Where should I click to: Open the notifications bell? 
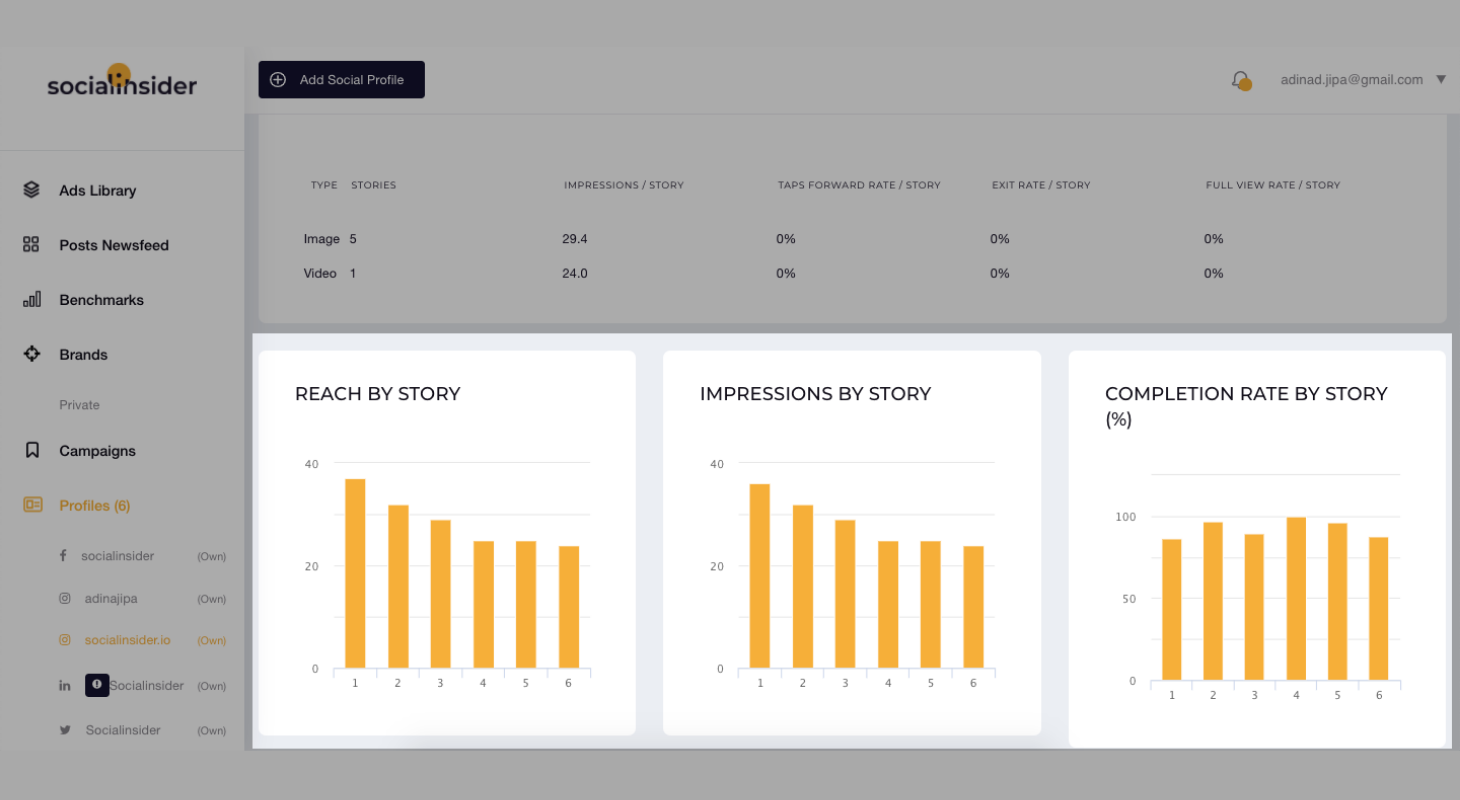pos(1240,80)
